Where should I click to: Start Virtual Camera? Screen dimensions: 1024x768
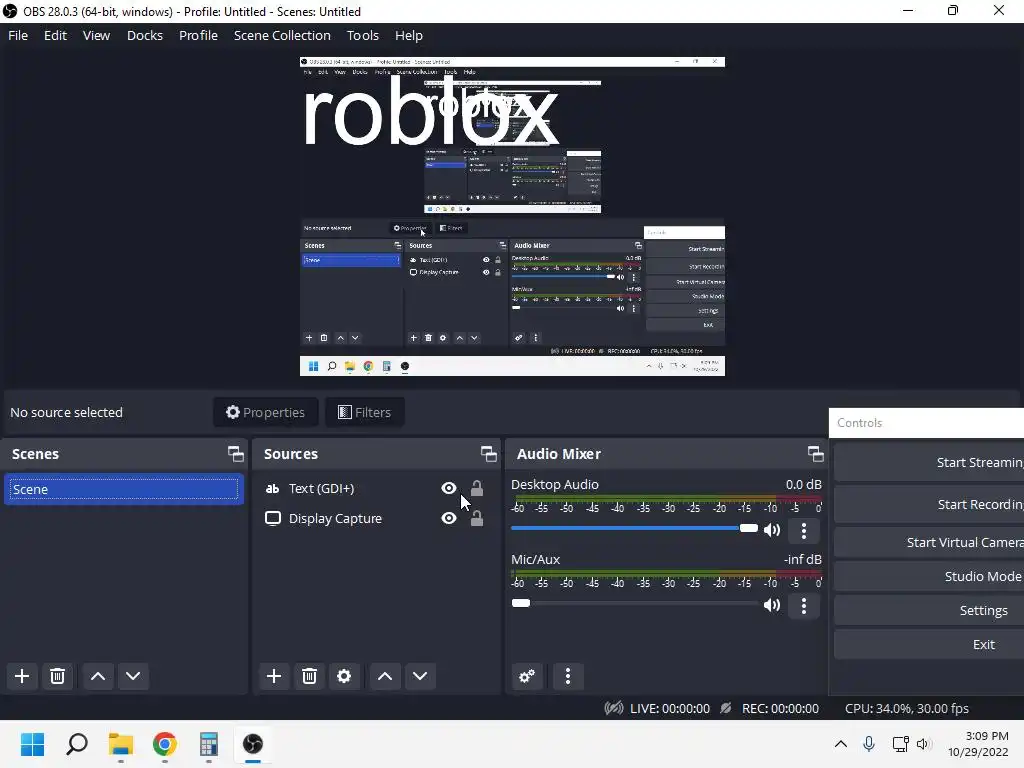coord(929,542)
